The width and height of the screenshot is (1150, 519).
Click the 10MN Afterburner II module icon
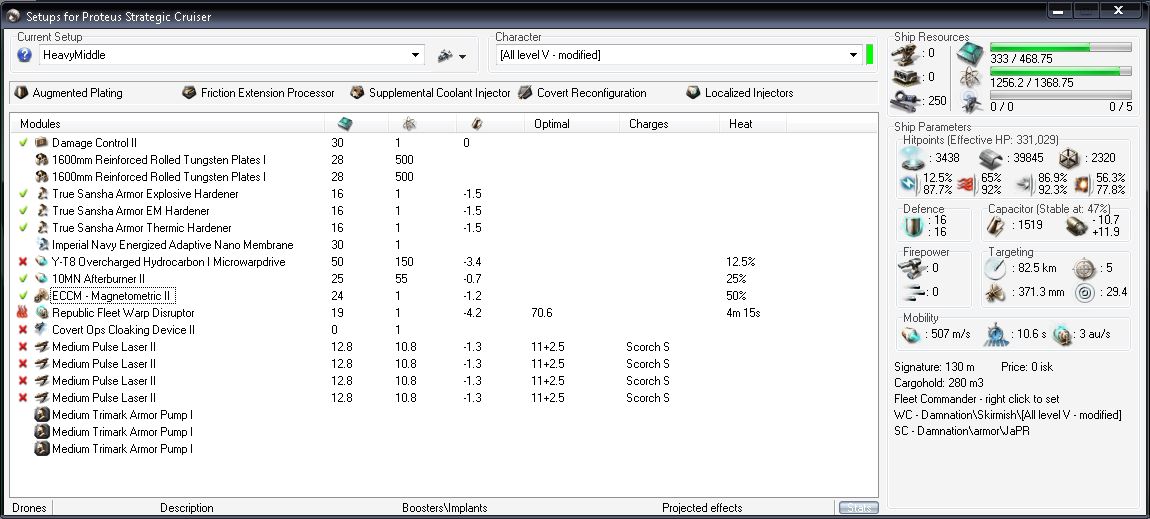click(42, 279)
